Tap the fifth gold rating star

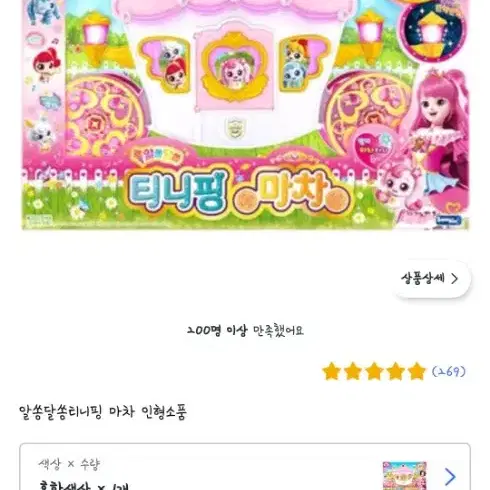417,371
